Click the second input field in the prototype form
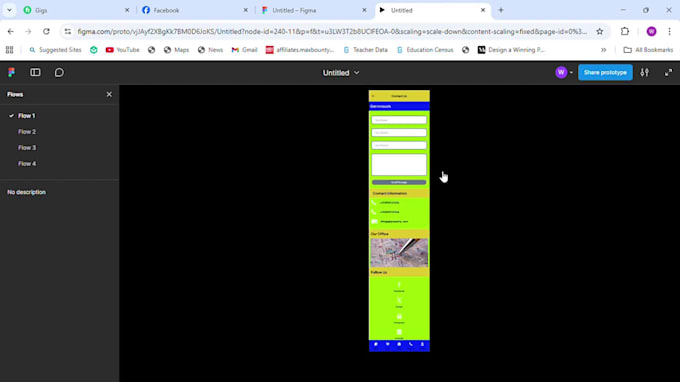This screenshot has height=382, width=680. [x=399, y=132]
